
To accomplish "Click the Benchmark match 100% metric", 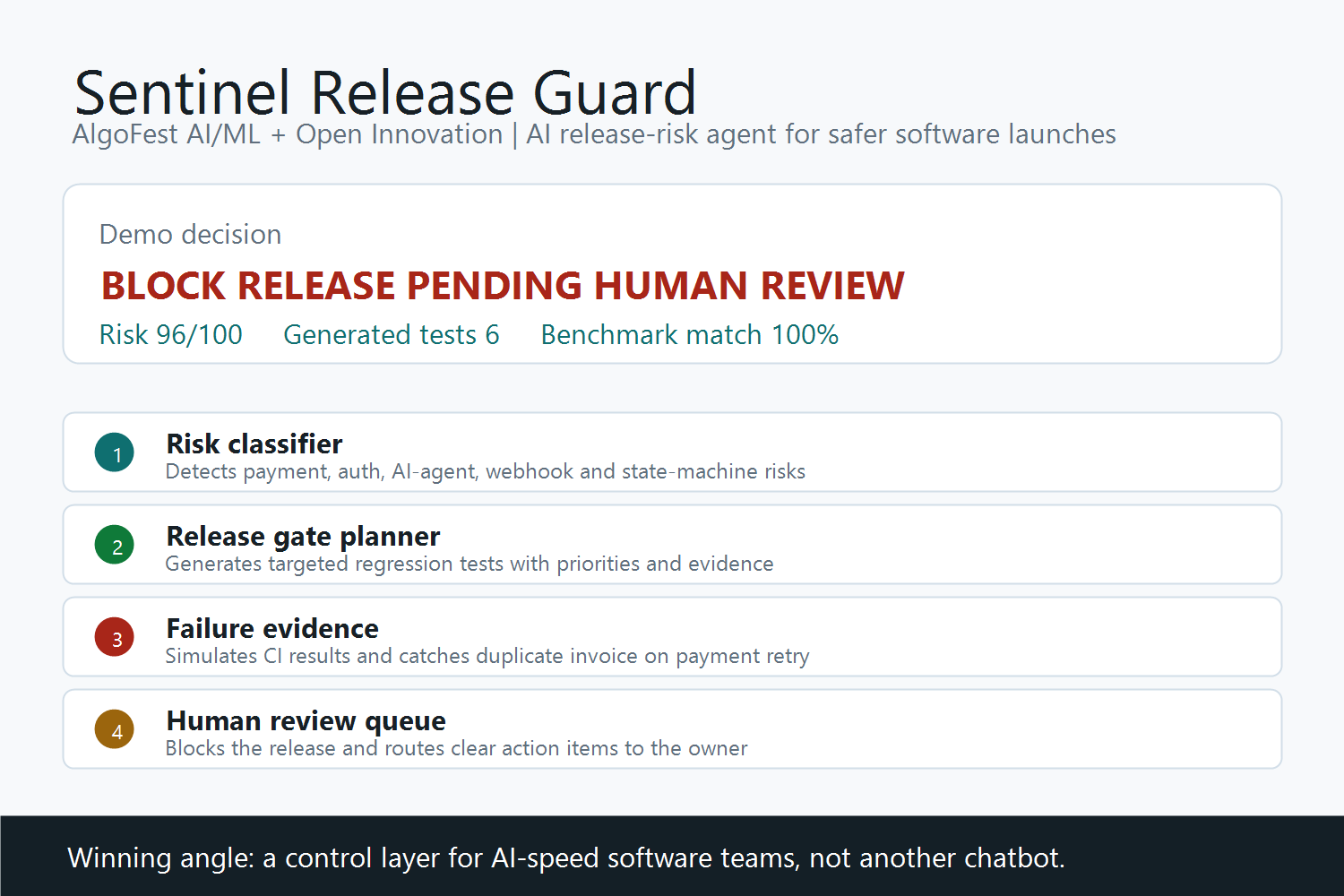I will (690, 334).
